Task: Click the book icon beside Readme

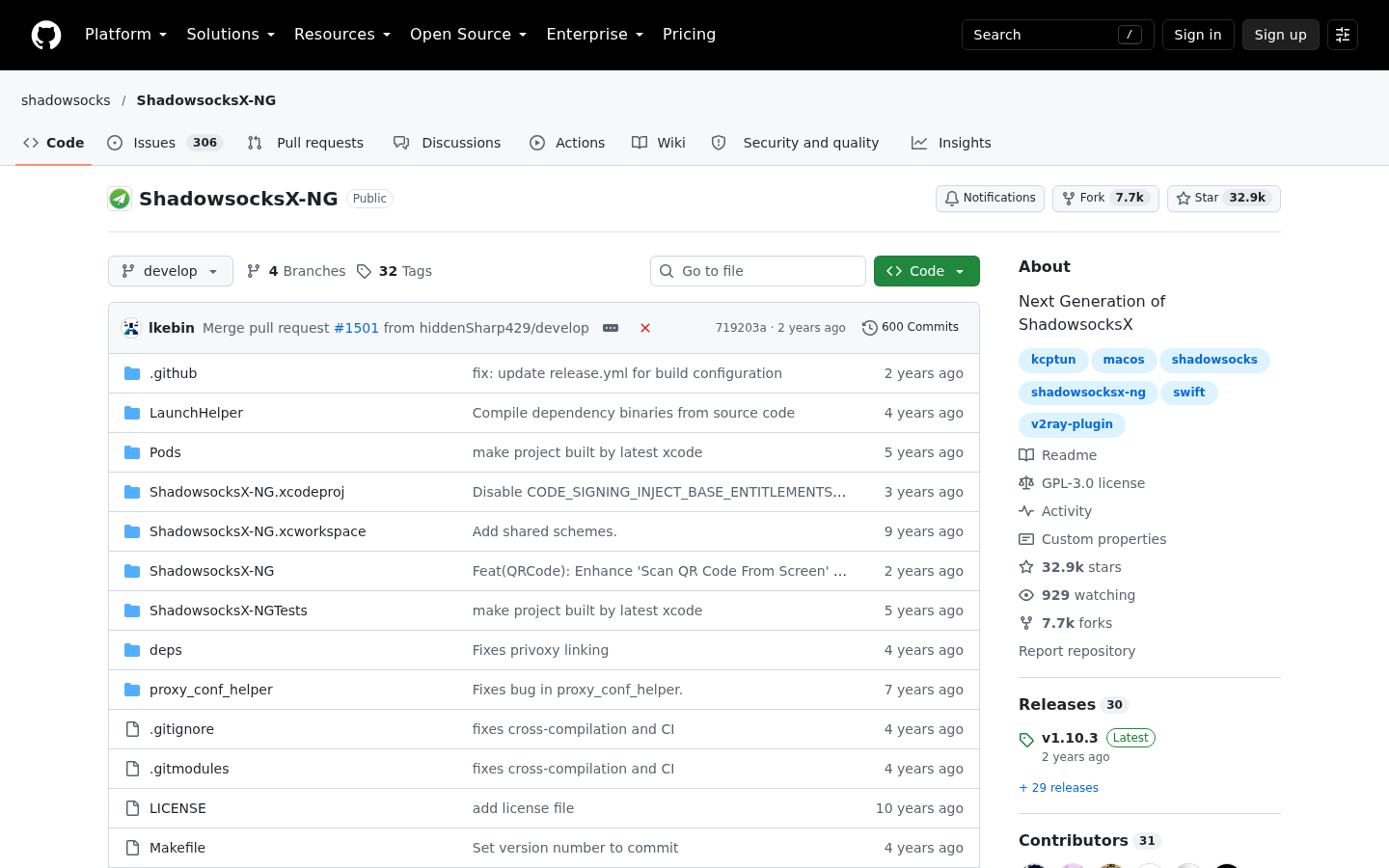Action: coord(1026,455)
